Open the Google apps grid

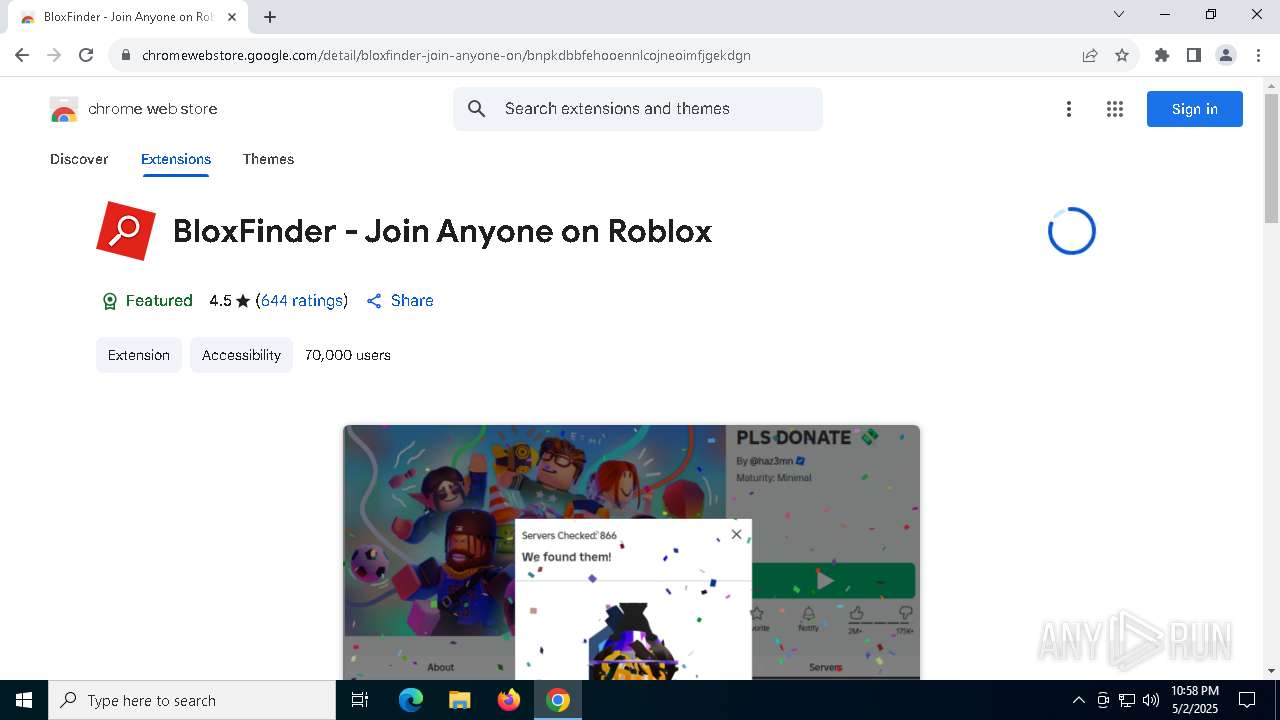pos(1115,109)
